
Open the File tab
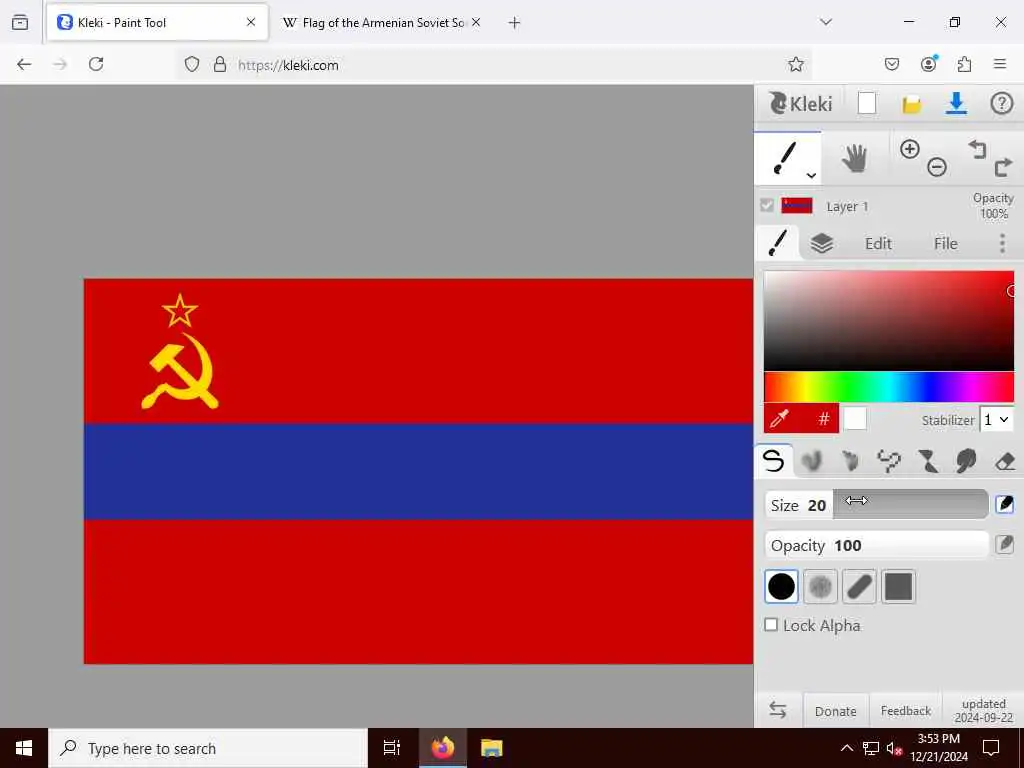[946, 244]
